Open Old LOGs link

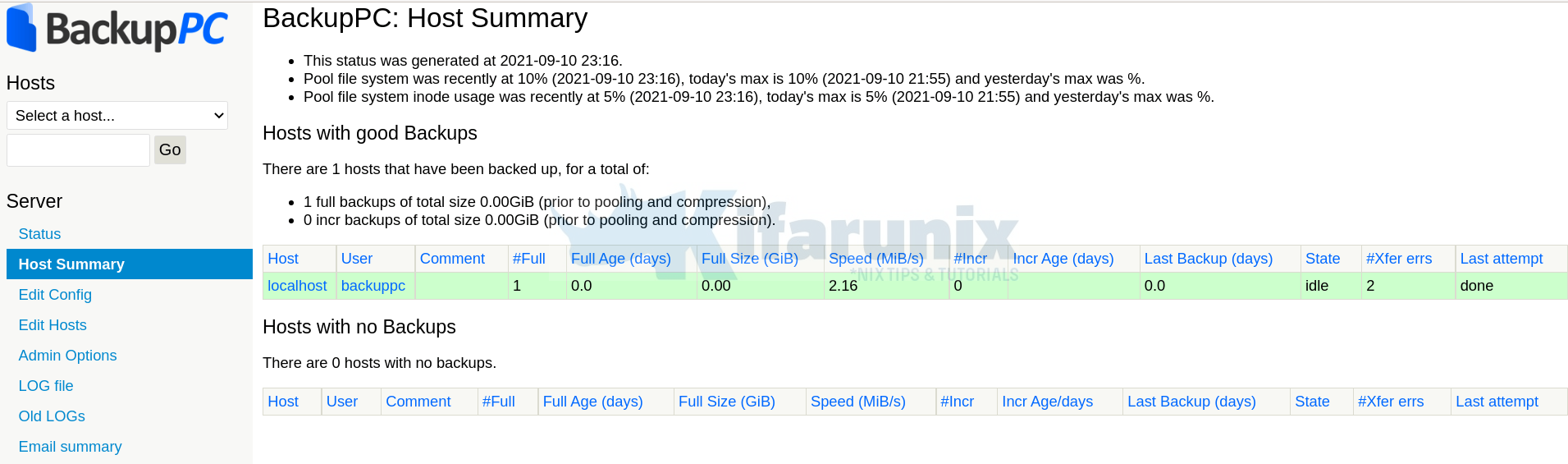click(52, 416)
